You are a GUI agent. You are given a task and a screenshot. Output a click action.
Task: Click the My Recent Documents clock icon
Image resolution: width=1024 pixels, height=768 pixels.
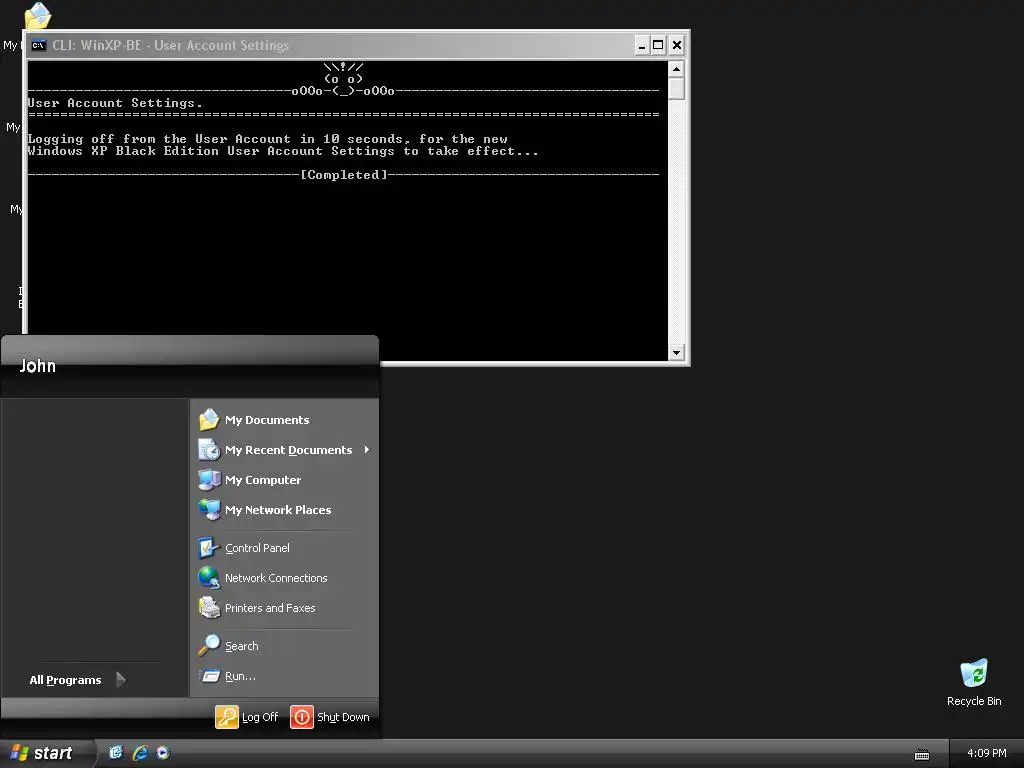point(209,450)
